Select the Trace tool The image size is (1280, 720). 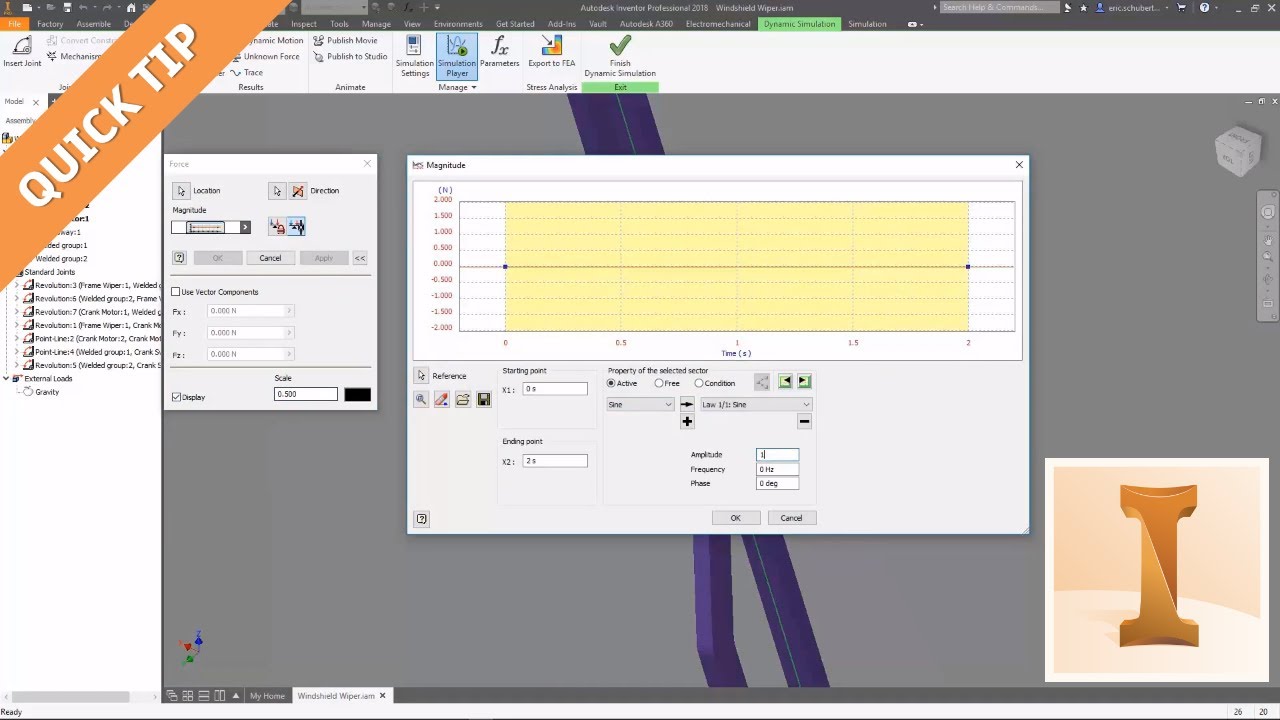247,72
